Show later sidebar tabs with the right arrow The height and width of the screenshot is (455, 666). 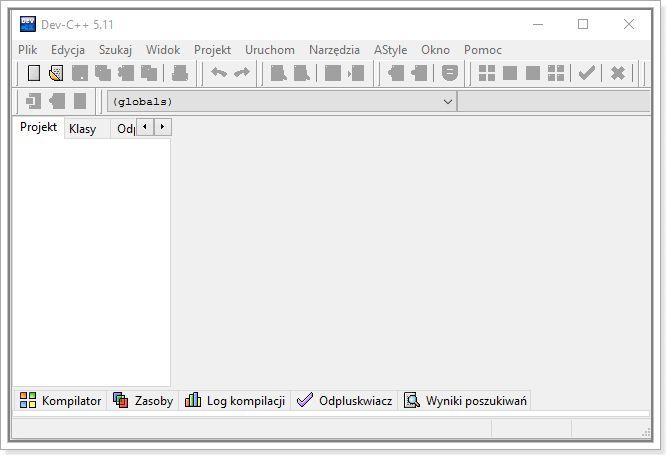pos(162,127)
